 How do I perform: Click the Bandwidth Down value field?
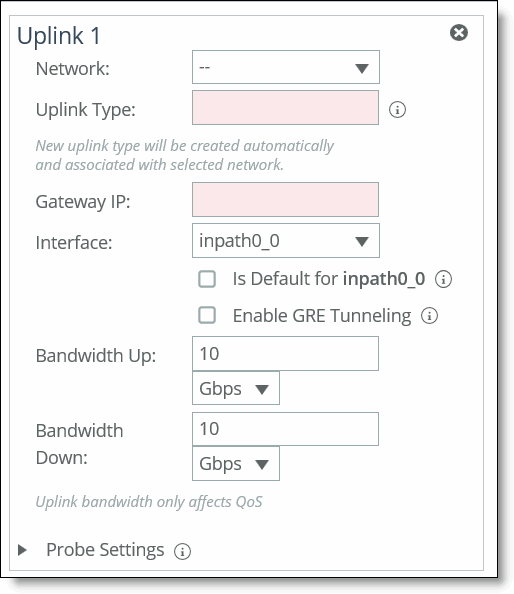click(285, 429)
